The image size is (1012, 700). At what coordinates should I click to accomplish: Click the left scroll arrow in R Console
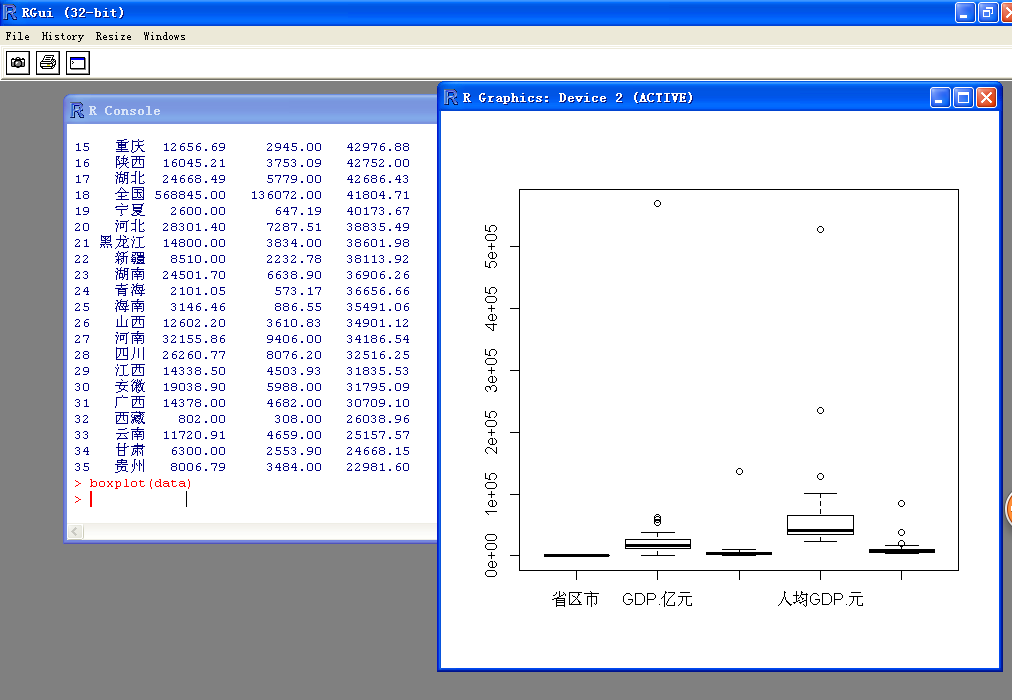point(76,532)
